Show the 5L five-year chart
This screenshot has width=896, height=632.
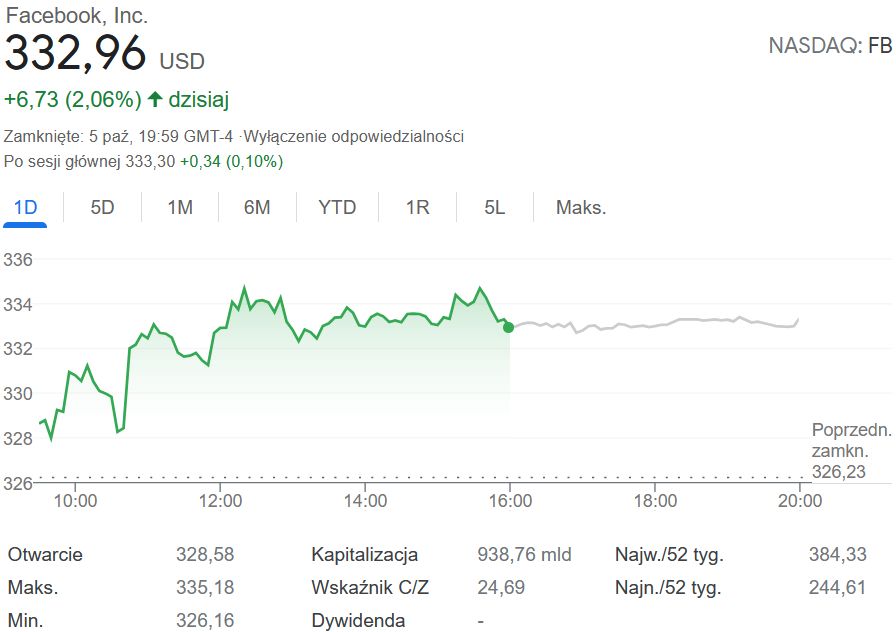pyautogui.click(x=494, y=208)
